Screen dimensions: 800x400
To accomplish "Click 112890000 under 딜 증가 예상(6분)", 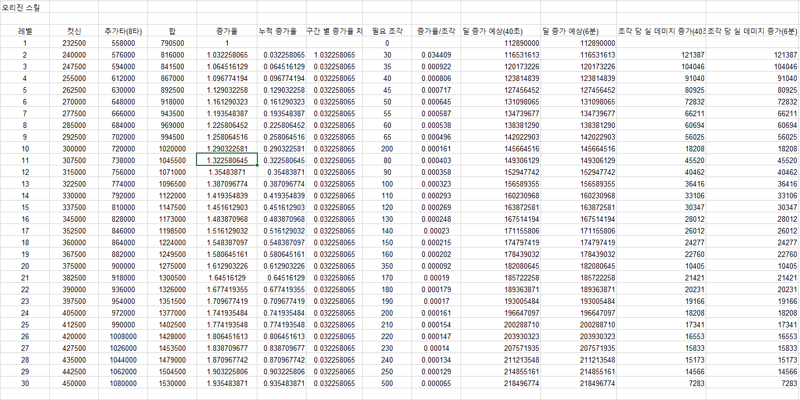I will (579, 43).
